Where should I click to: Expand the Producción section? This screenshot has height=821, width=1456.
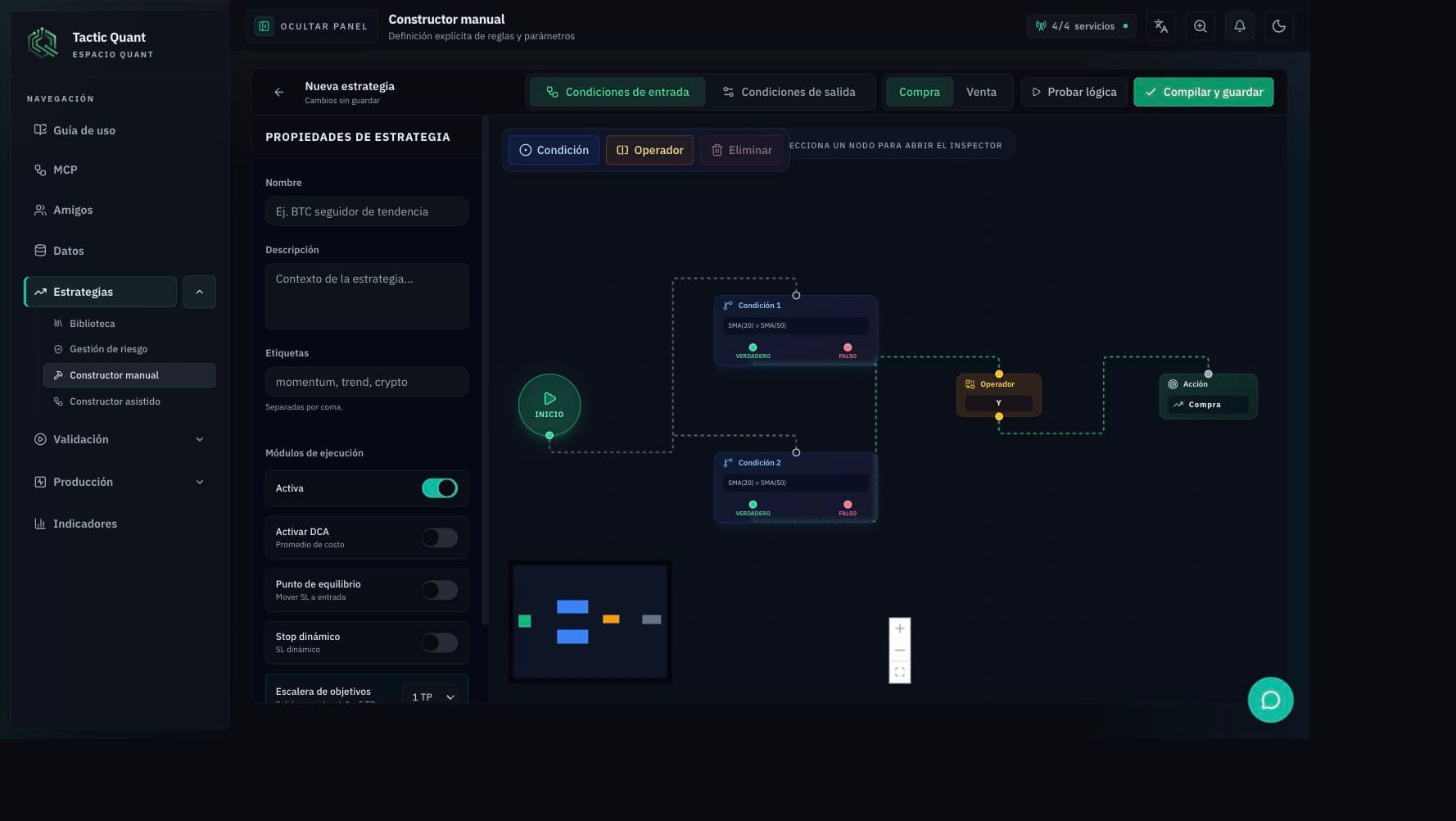click(x=119, y=482)
